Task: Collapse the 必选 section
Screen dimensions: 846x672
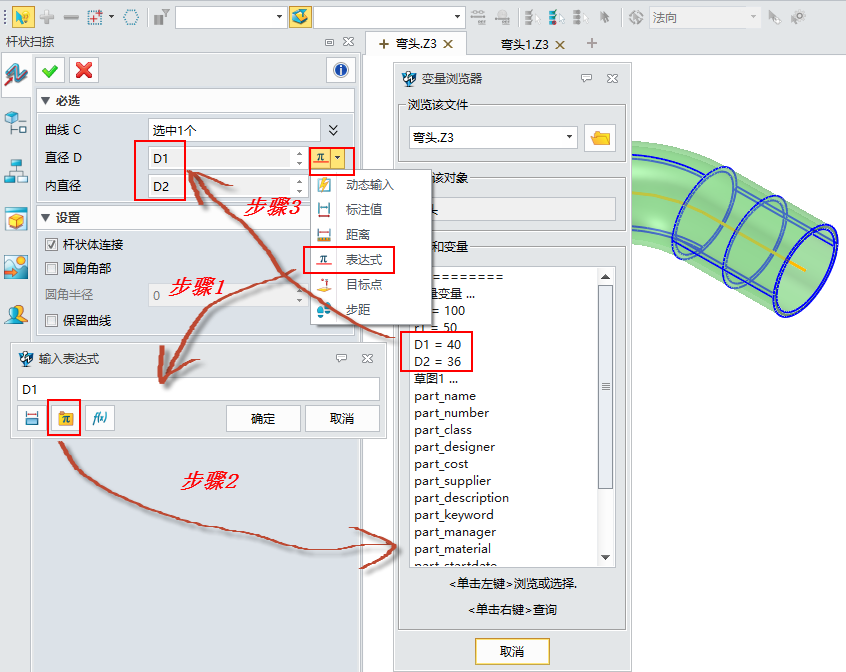Action: (x=45, y=101)
